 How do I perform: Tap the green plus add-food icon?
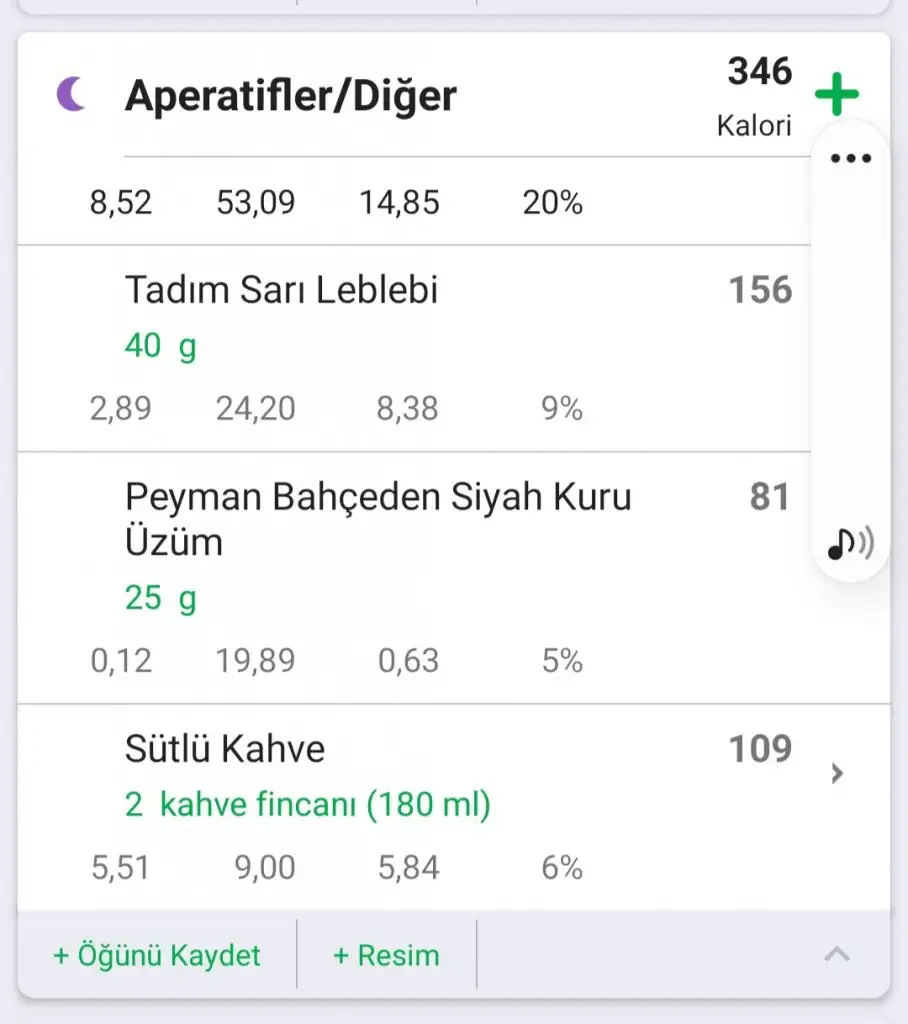[x=836, y=96]
